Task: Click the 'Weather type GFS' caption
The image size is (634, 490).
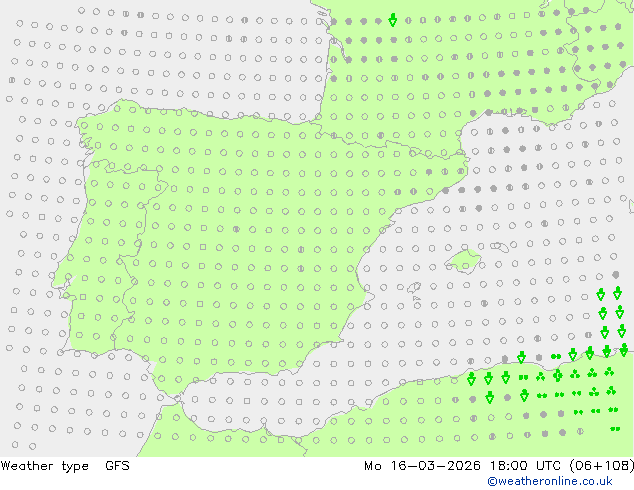Action: pyautogui.click(x=65, y=466)
